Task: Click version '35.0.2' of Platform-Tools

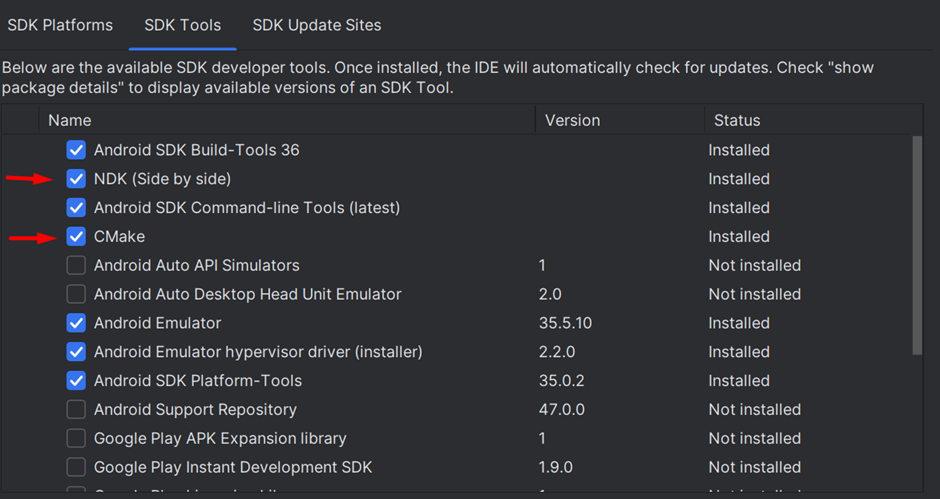Action: pos(562,380)
